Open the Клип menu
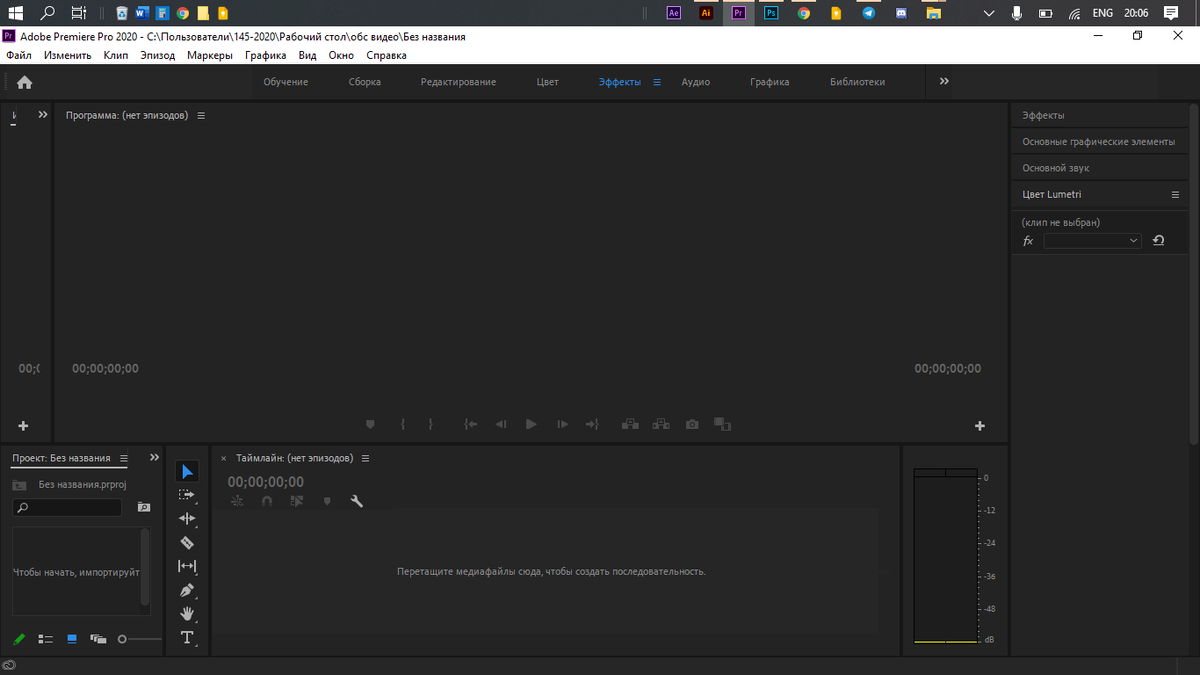This screenshot has height=675, width=1200. [x=116, y=56]
